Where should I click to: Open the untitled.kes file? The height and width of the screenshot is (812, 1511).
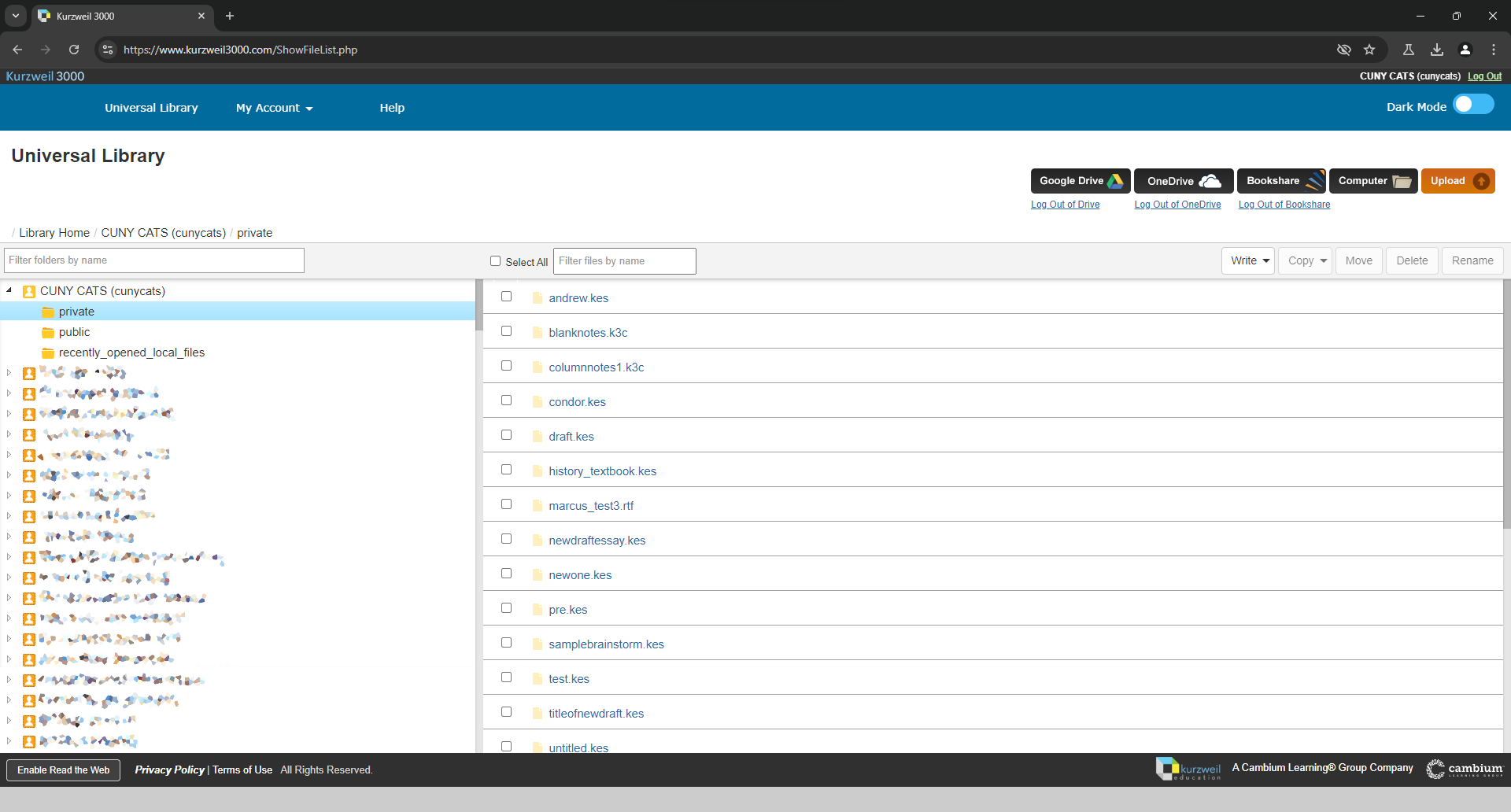click(x=578, y=747)
